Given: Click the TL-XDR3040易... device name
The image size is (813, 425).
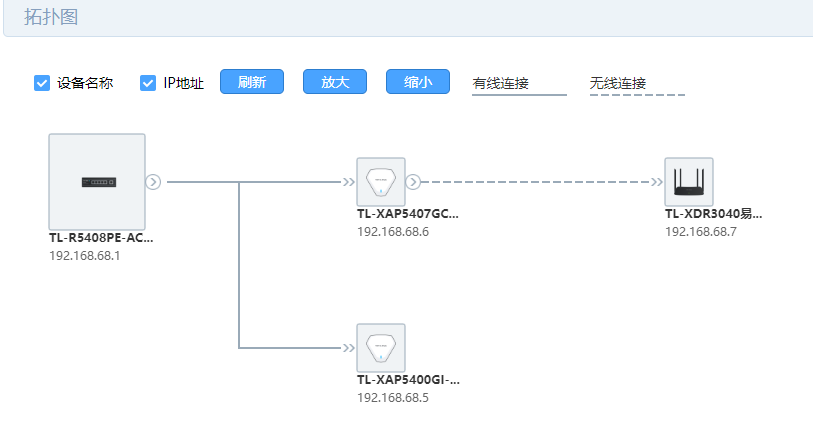Looking at the screenshot, I should pyautogui.click(x=713, y=214).
